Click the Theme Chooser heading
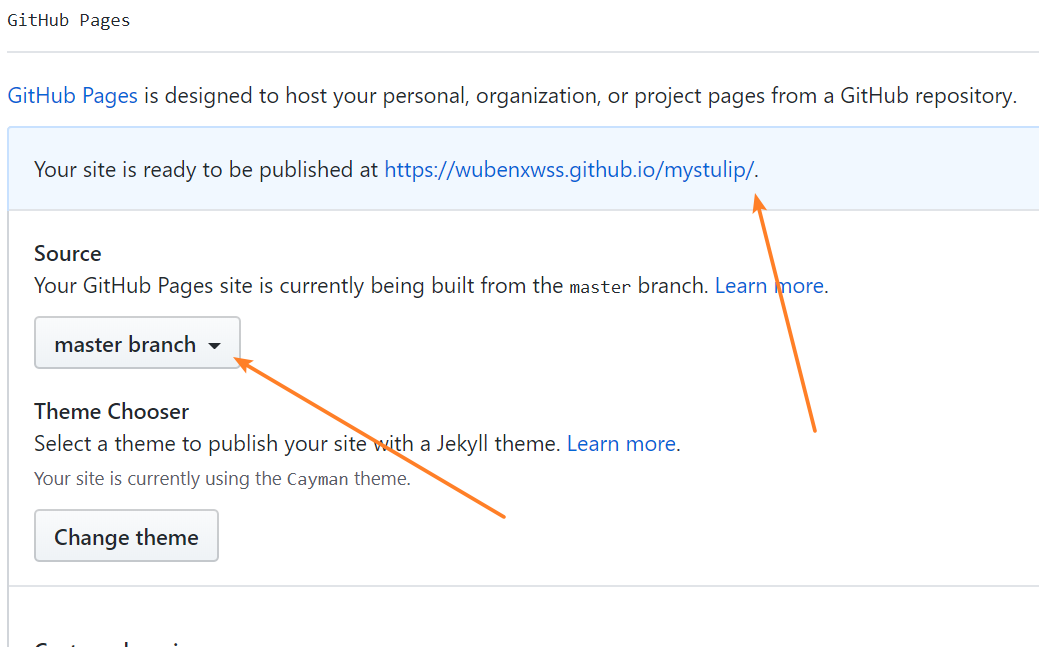This screenshot has width=1039, height=647. (x=111, y=412)
